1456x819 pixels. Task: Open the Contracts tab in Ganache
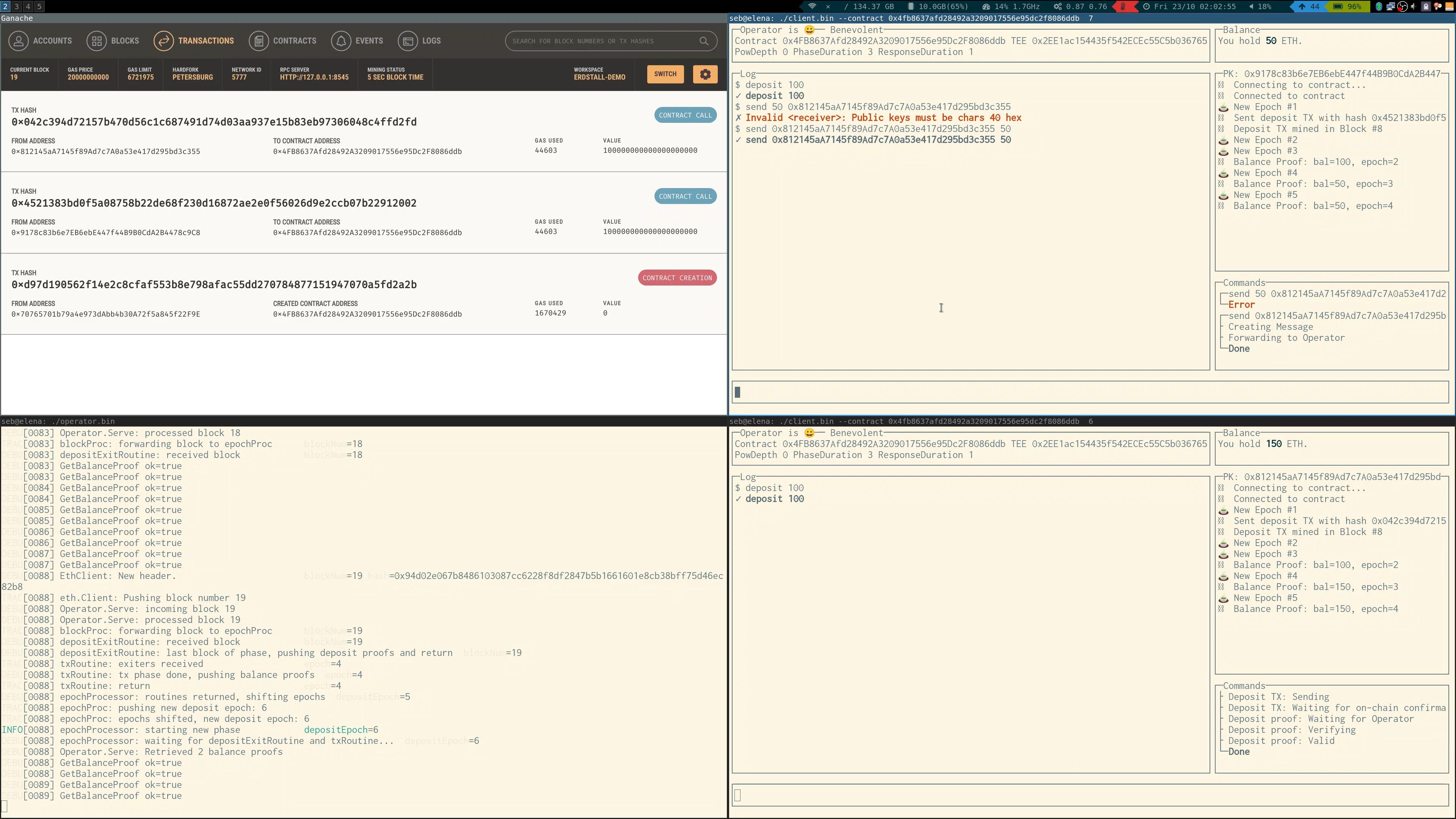click(x=282, y=41)
